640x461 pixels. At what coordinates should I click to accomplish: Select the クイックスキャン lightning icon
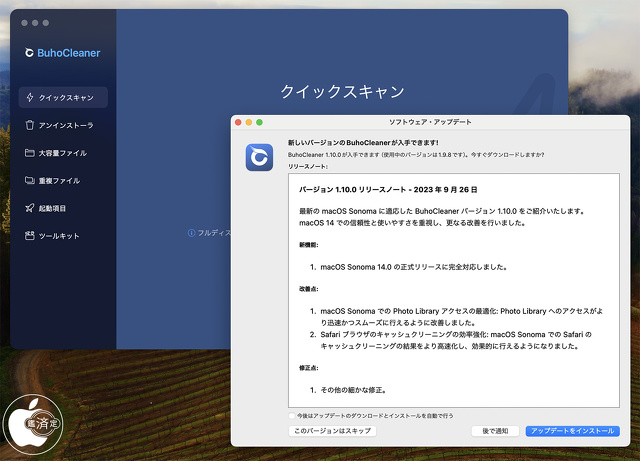pos(30,97)
